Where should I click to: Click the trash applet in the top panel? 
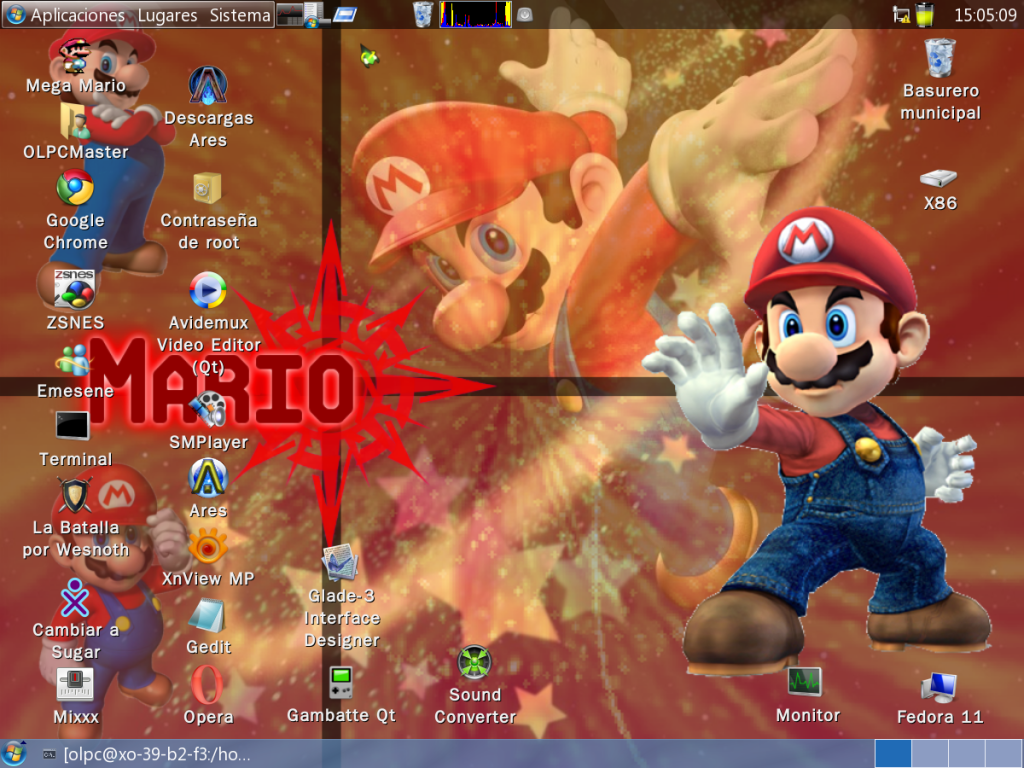[x=423, y=14]
